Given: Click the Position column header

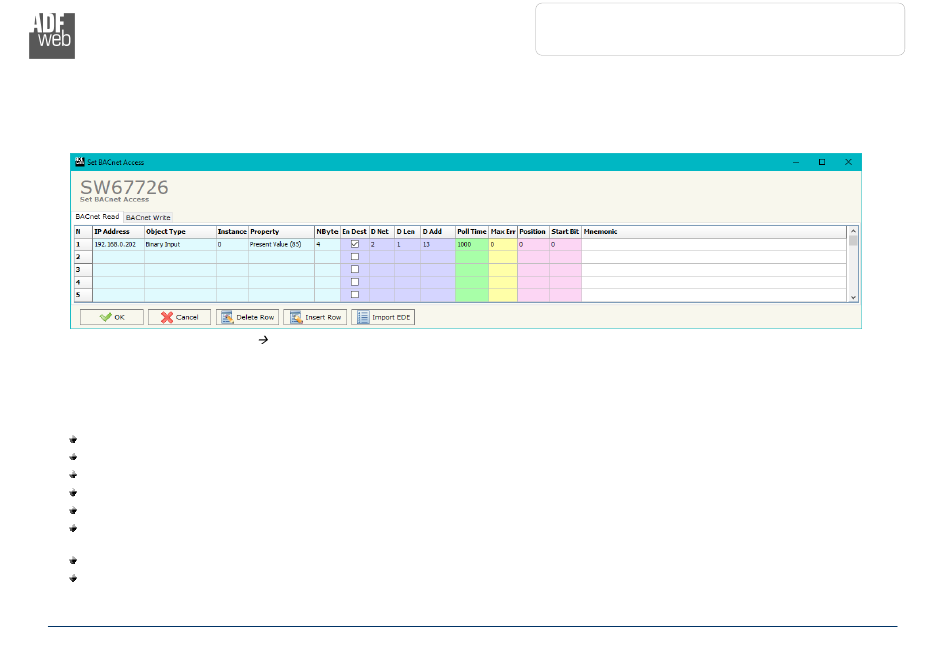Looking at the screenshot, I should (533, 232).
